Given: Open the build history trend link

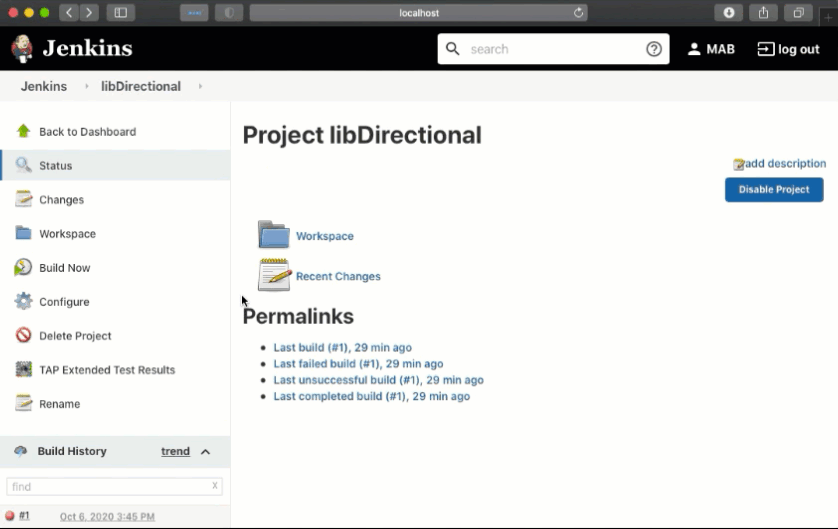Looking at the screenshot, I should coord(175,452).
